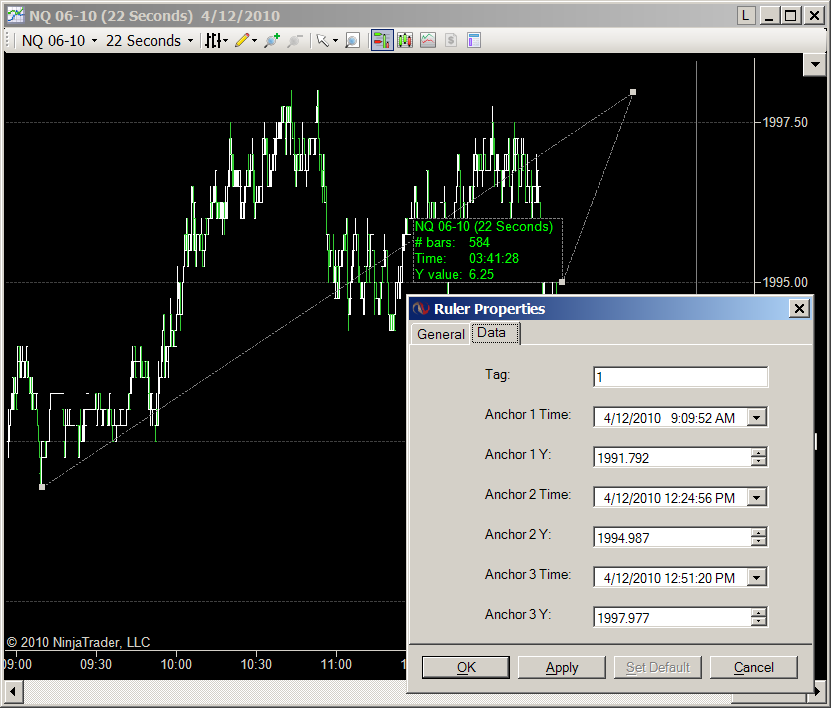
Task: Expand the cursor type dropdown arrow
Action: (x=335, y=41)
